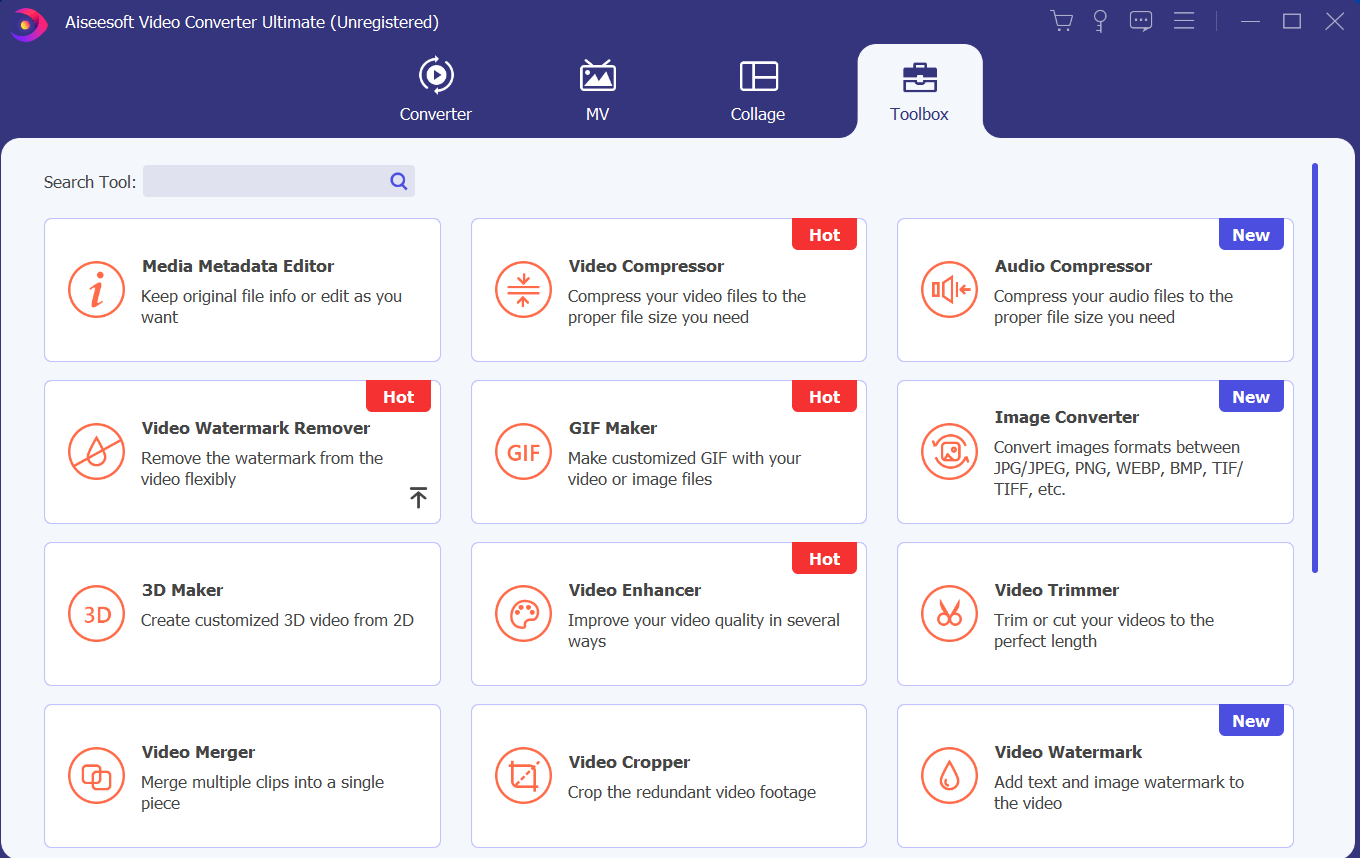Switch to the MV tab
This screenshot has height=858, width=1360.
point(597,90)
